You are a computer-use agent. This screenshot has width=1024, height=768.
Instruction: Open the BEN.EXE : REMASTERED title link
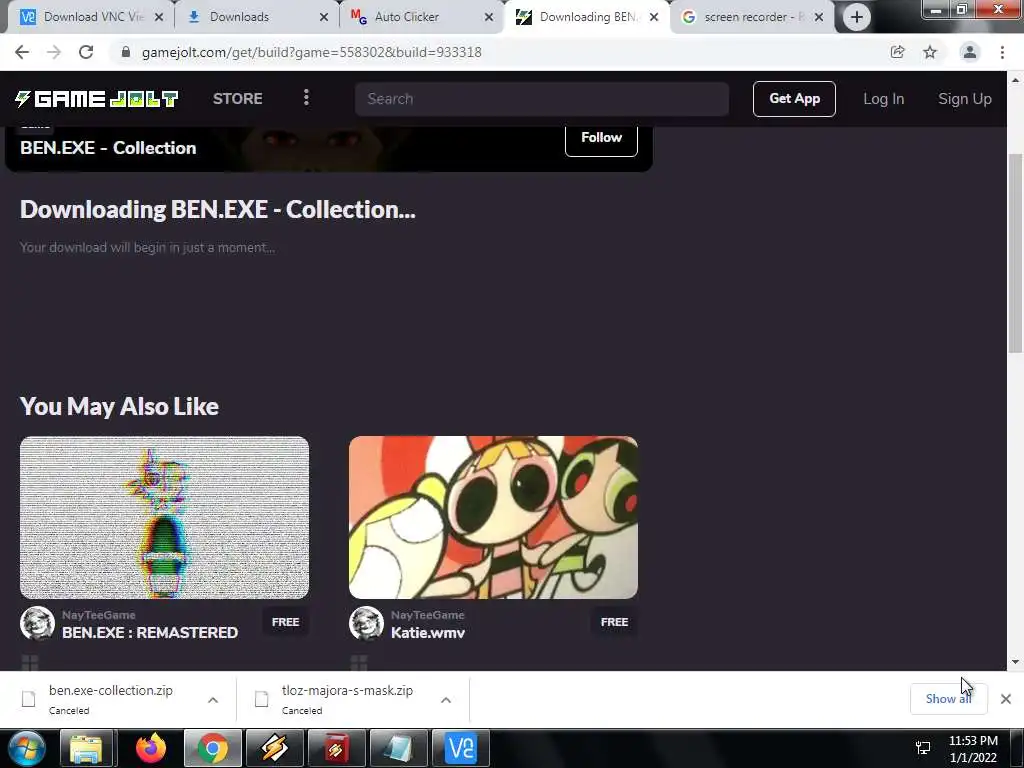point(150,632)
